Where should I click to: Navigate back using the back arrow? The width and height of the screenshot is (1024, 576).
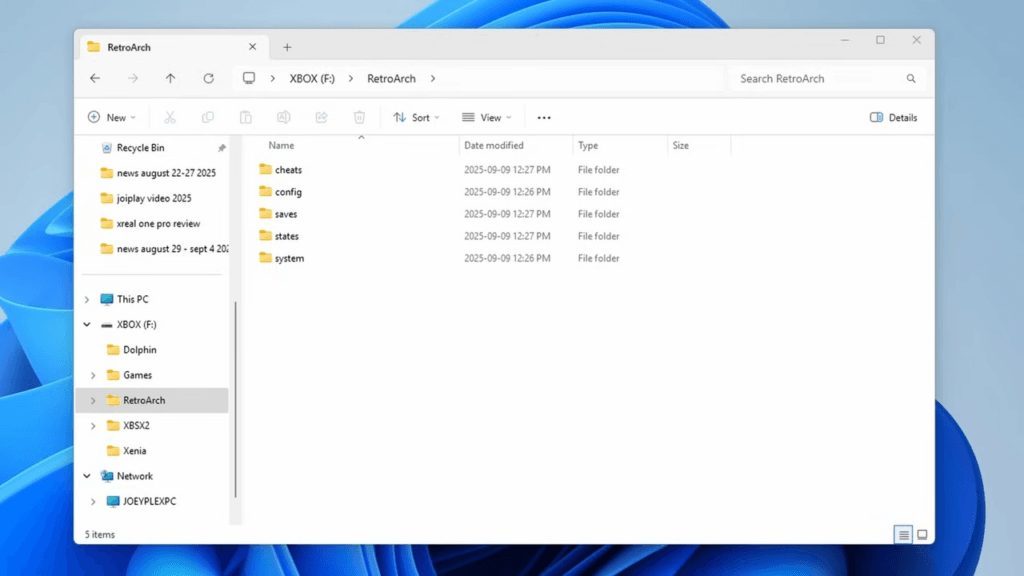(94, 78)
